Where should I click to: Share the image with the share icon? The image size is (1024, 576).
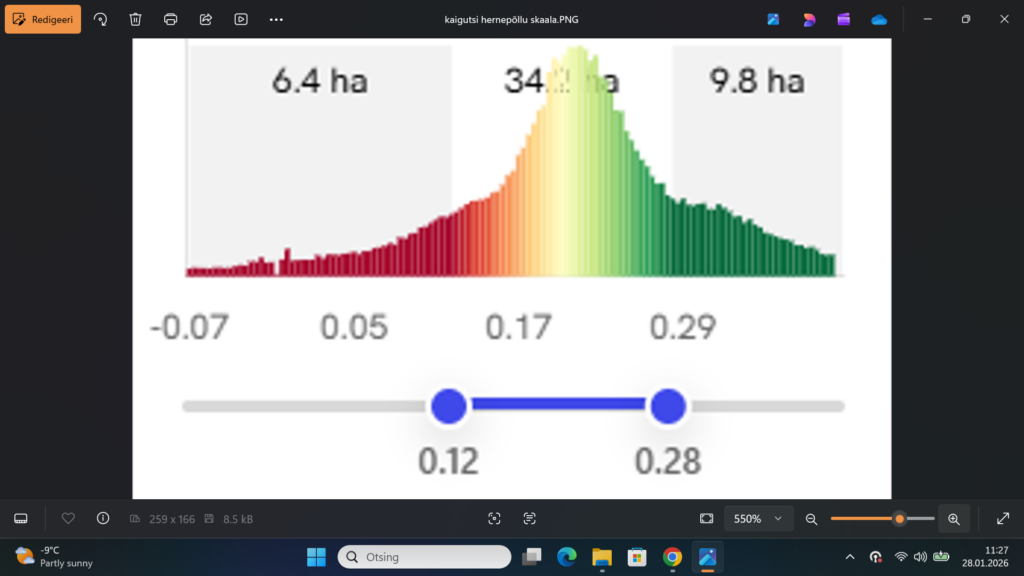point(206,19)
